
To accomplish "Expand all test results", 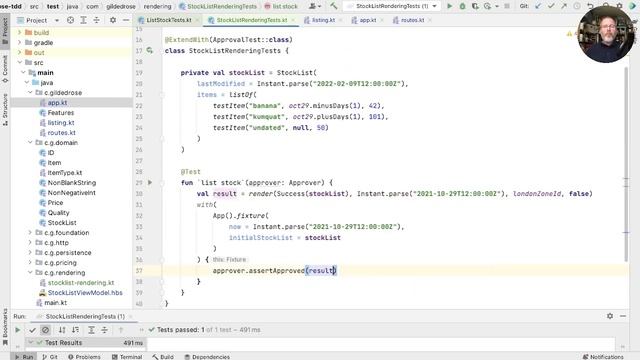I will [91, 330].
